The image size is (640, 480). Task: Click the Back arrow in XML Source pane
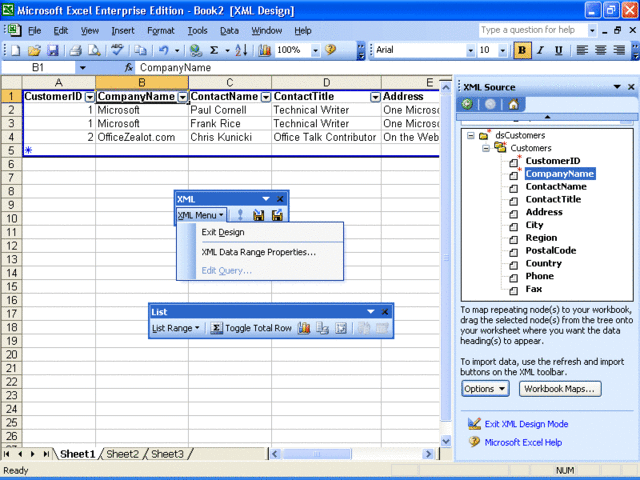[467, 104]
